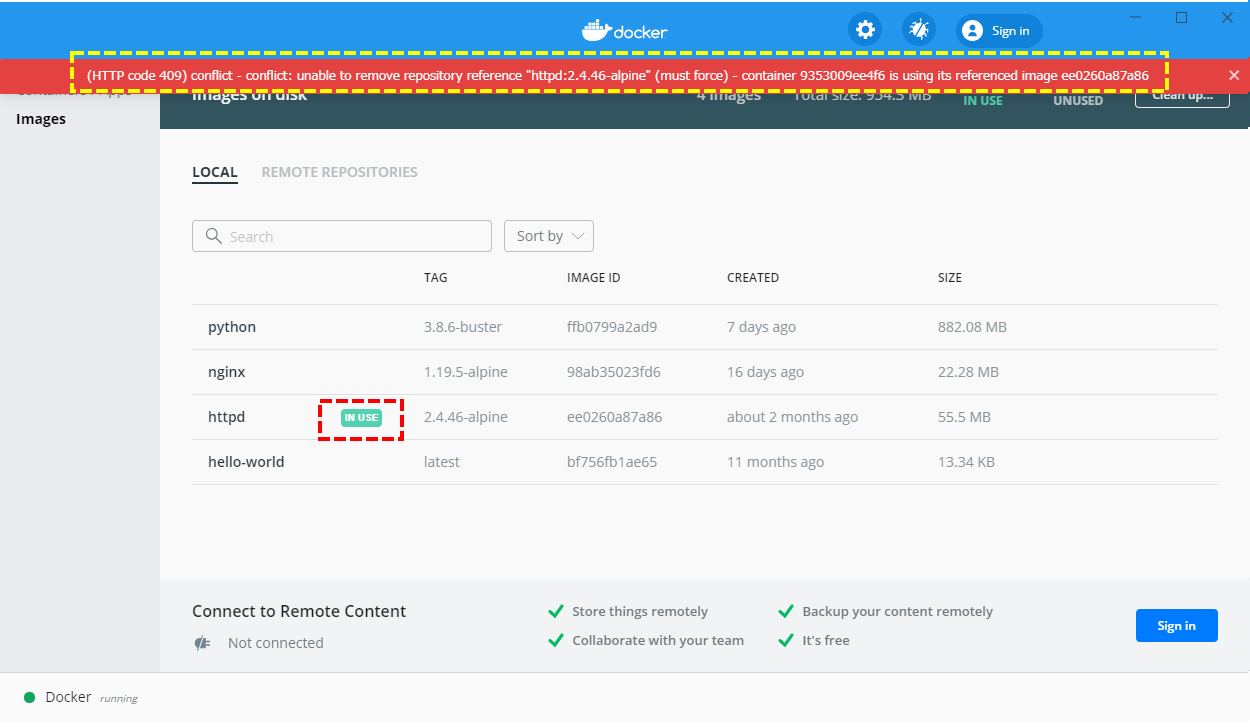Screen dimensions: 1250x727
Task: Click Sign in in the title bar
Action: 999,31
